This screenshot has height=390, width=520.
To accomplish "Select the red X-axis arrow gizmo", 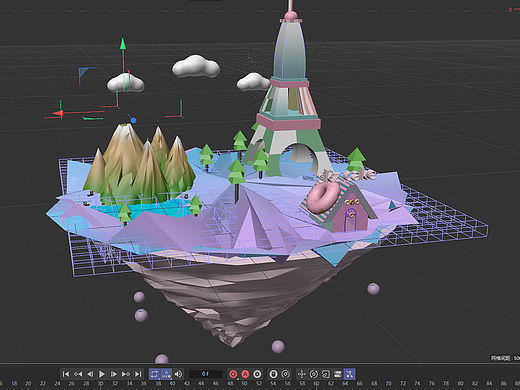I will [x=58, y=114].
